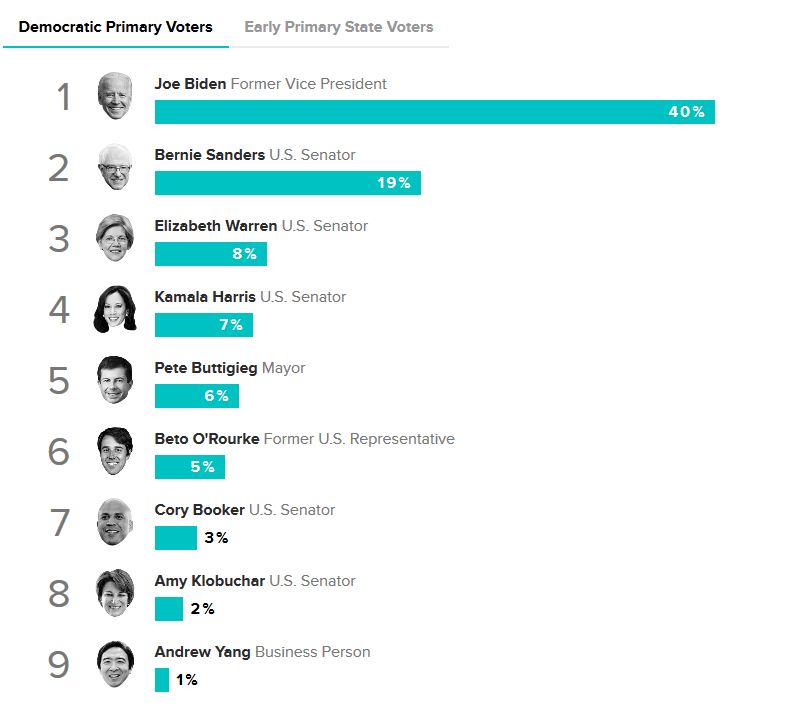Click Kamala Harris's portrait image

115,309
